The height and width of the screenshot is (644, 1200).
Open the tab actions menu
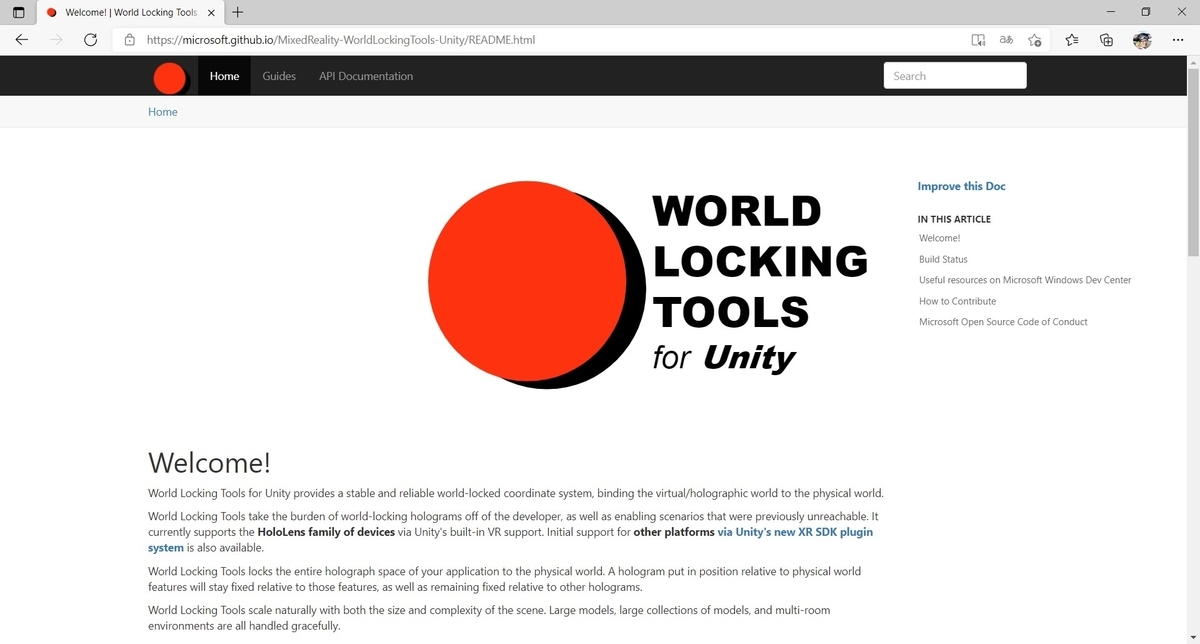pyautogui.click(x=17, y=12)
